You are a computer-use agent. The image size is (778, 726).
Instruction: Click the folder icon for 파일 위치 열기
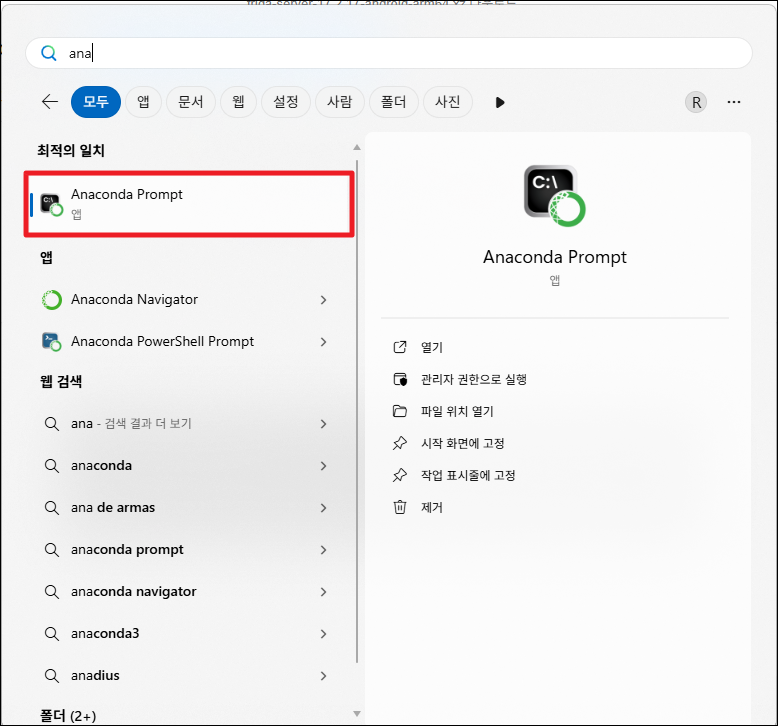(x=400, y=411)
